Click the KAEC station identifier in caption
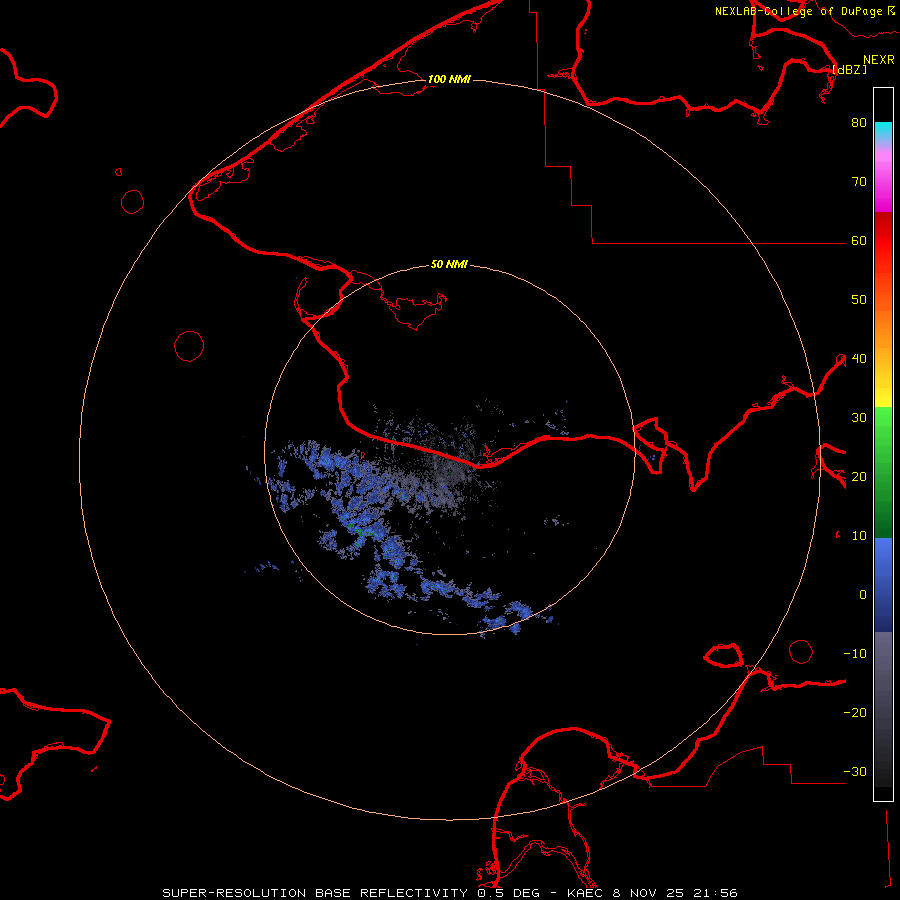The image size is (900, 900). (x=586, y=893)
